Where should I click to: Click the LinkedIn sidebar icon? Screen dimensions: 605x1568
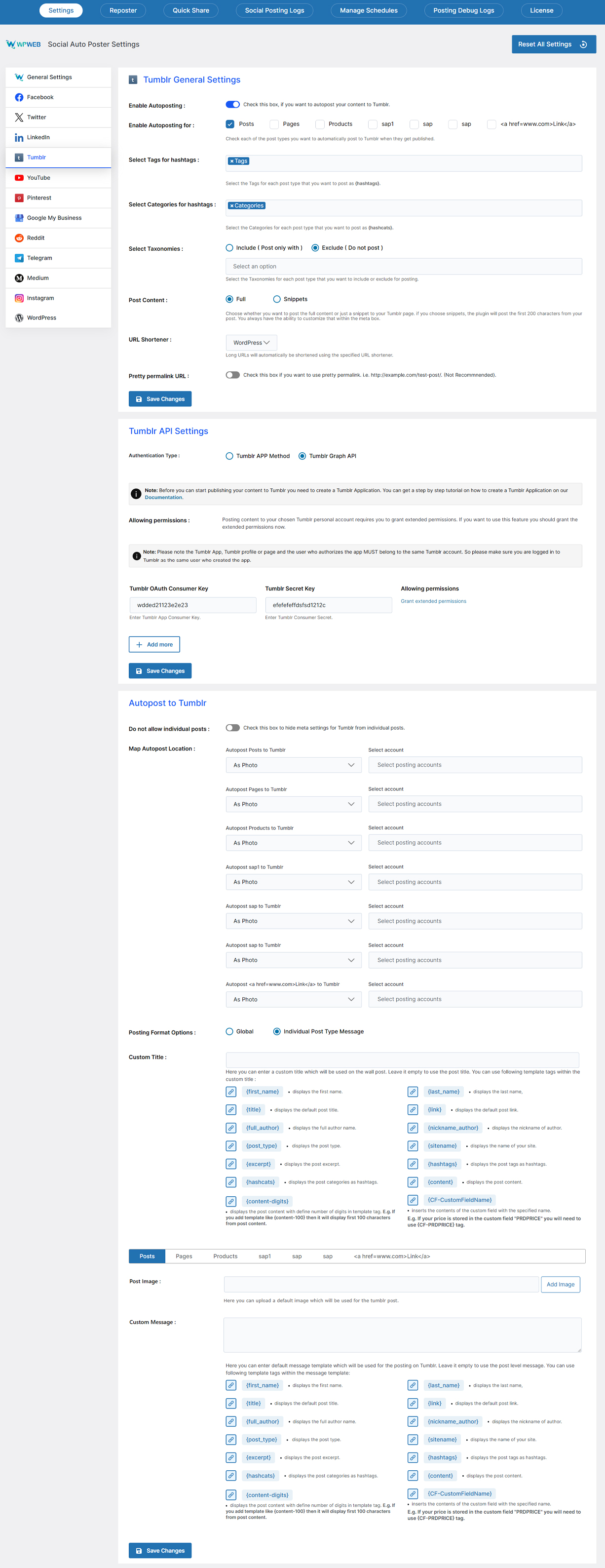pos(19,138)
